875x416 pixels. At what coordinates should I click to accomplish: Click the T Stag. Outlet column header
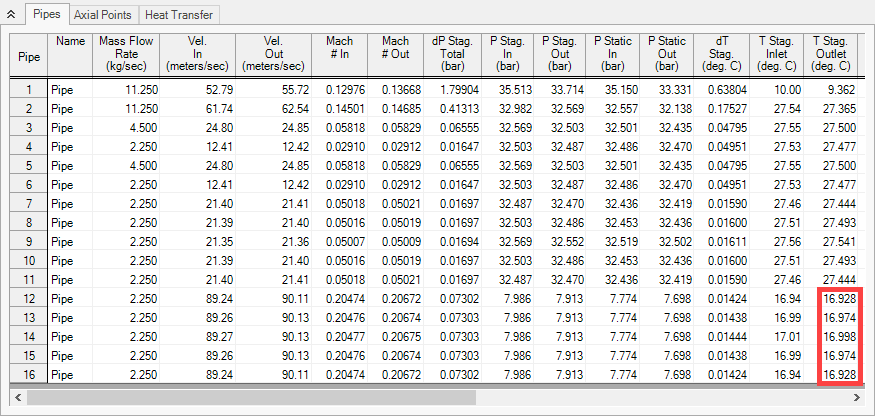tap(831, 54)
